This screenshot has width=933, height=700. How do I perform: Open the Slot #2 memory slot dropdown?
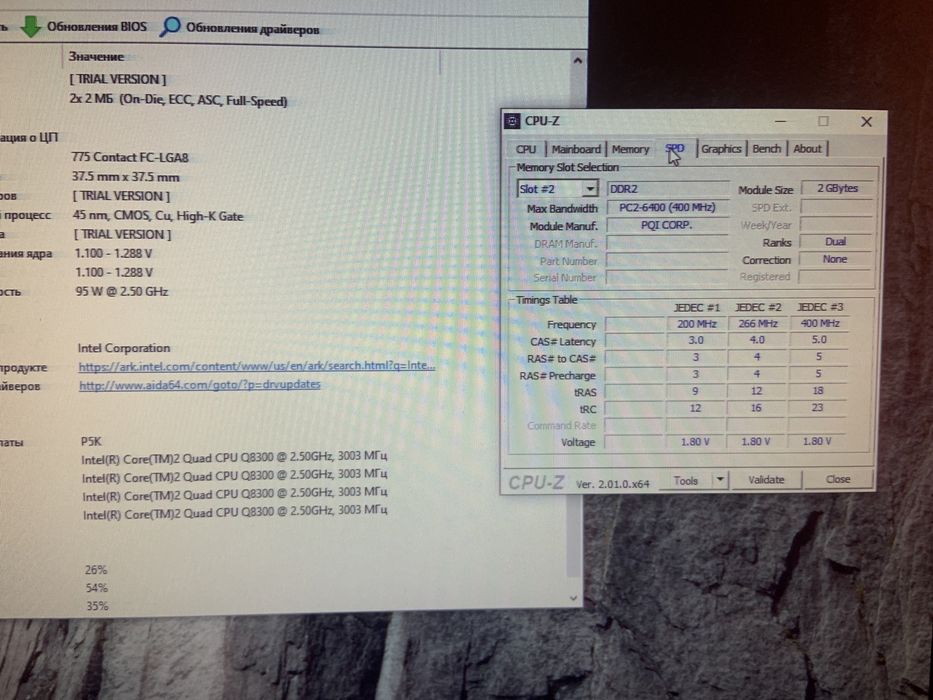[x=558, y=189]
